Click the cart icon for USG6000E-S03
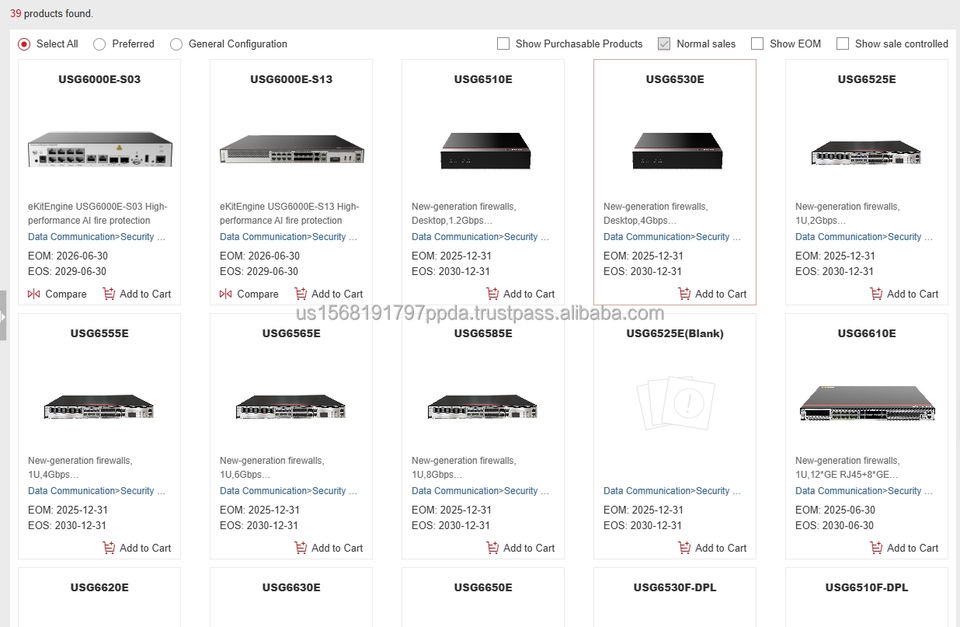The height and width of the screenshot is (627, 960). (109, 294)
